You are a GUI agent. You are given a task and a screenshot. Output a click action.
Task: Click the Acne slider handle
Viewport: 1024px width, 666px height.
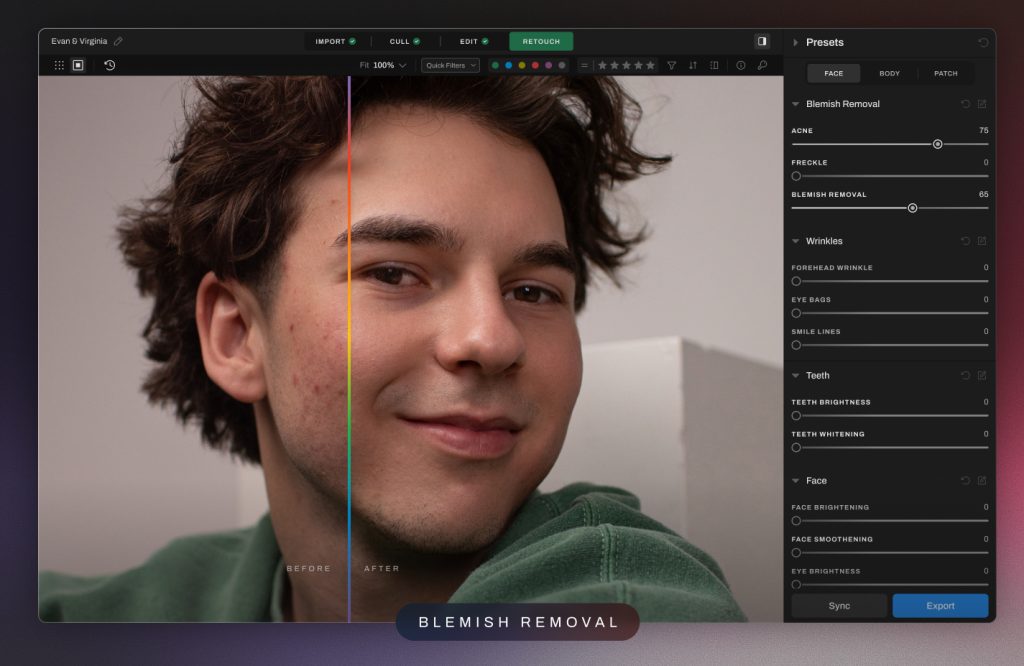point(938,144)
